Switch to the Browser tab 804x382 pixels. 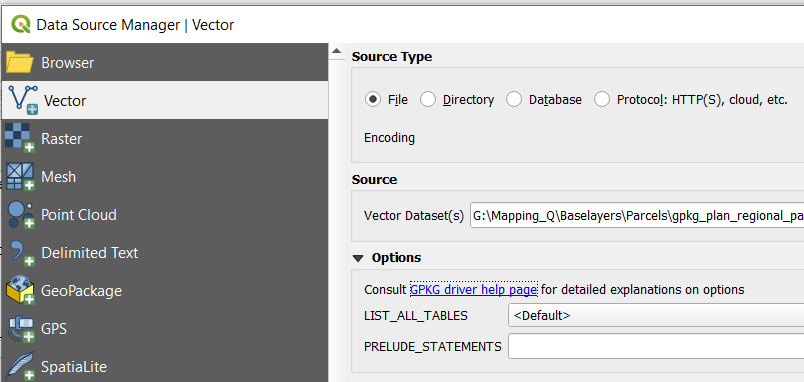[x=165, y=63]
